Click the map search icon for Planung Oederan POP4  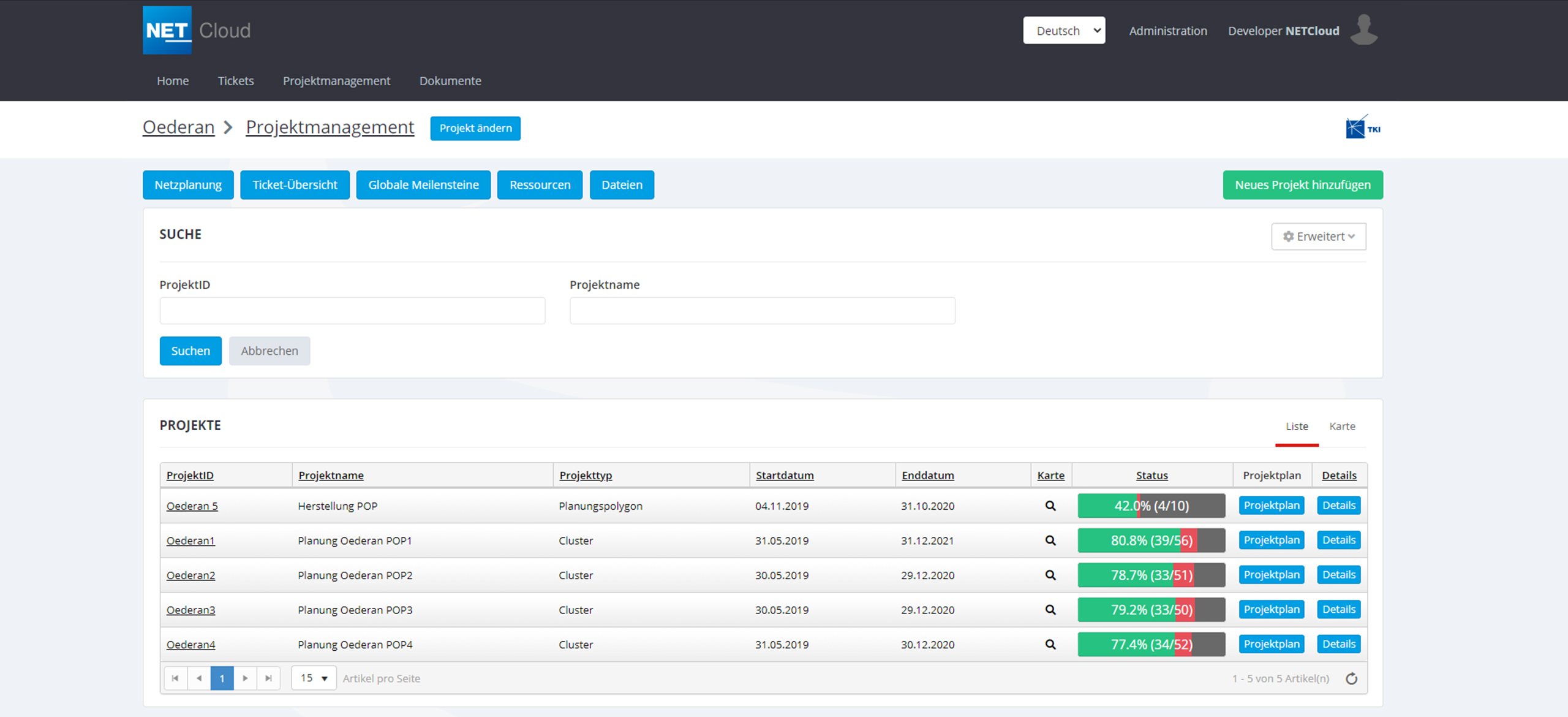[1050, 644]
